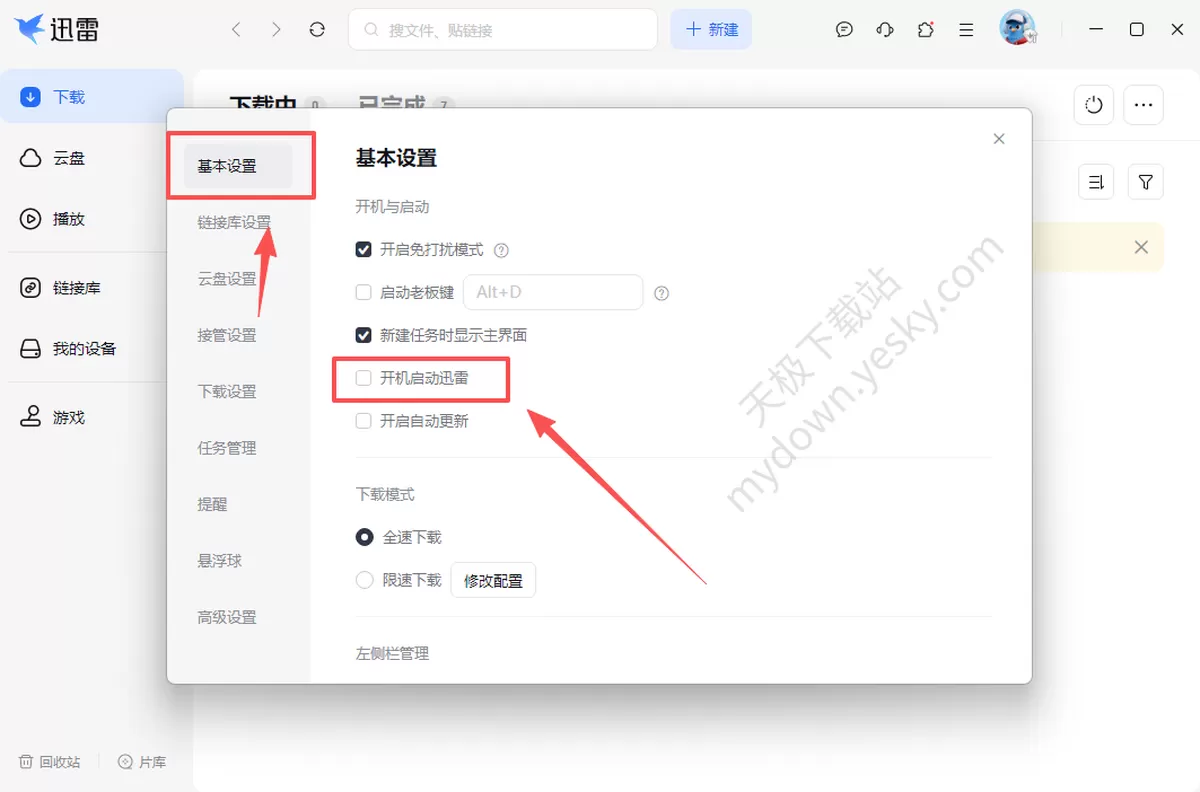Screen dimensions: 1200x792
Task: Go forward with the right arrow
Action: point(276,30)
